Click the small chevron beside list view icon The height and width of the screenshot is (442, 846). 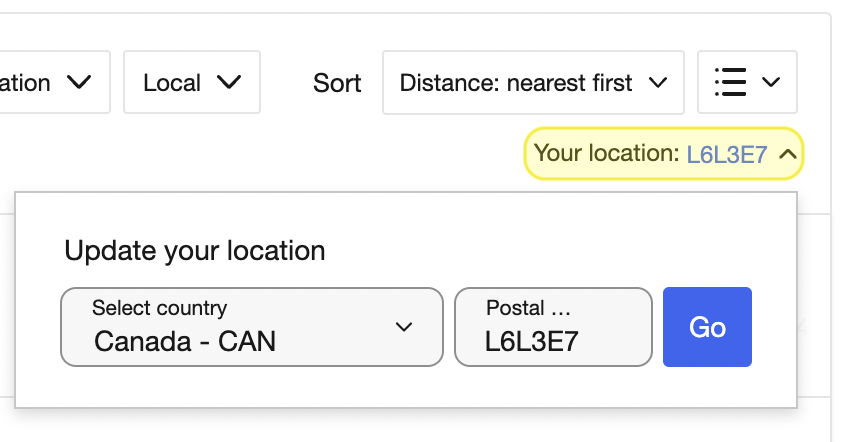[x=770, y=82]
